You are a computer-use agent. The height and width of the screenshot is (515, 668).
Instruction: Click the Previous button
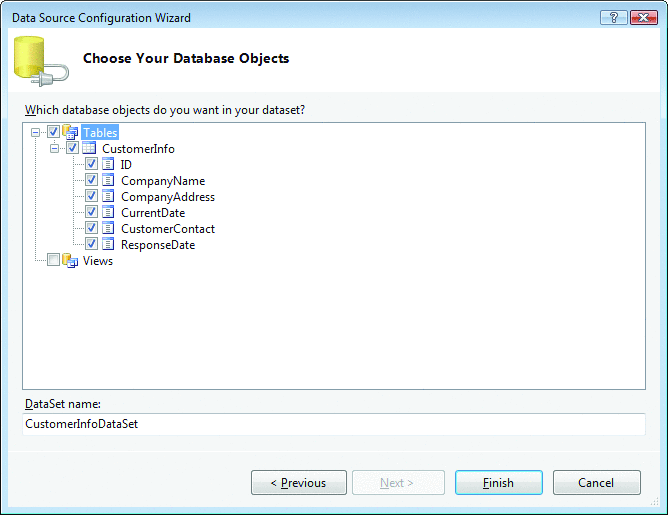[x=299, y=483]
